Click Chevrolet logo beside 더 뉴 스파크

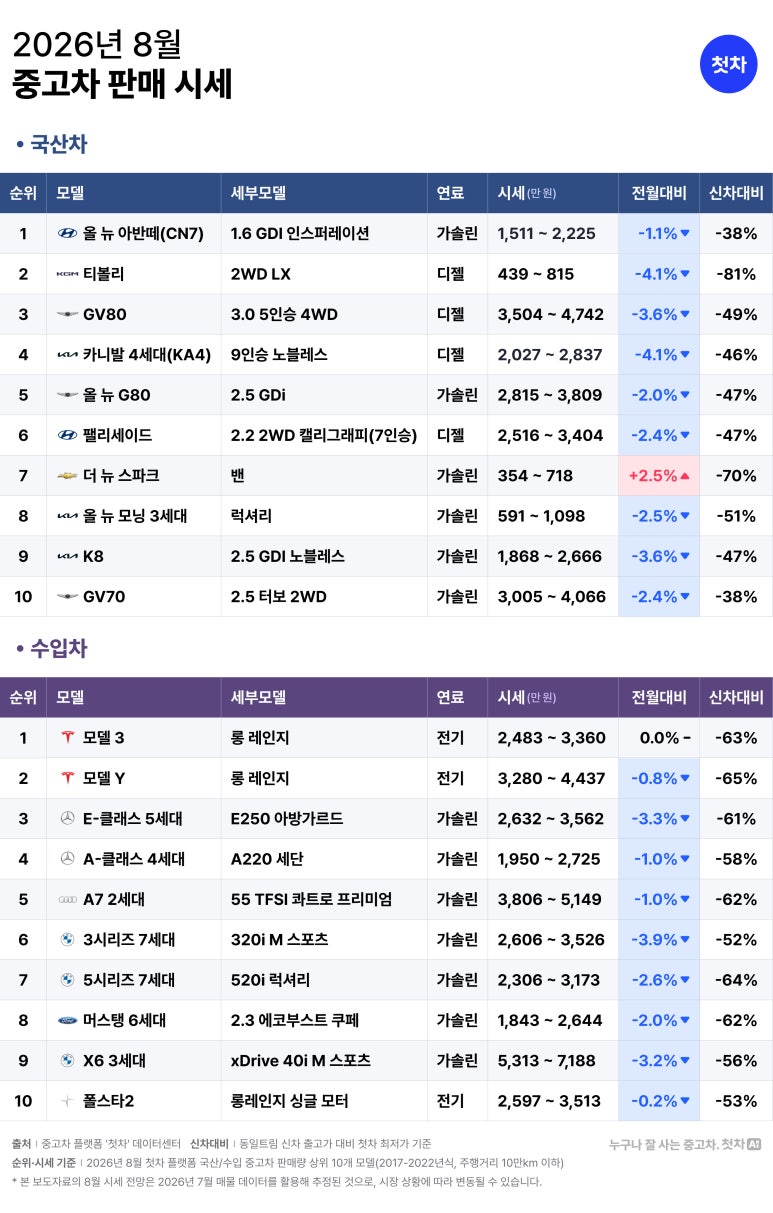(67, 476)
